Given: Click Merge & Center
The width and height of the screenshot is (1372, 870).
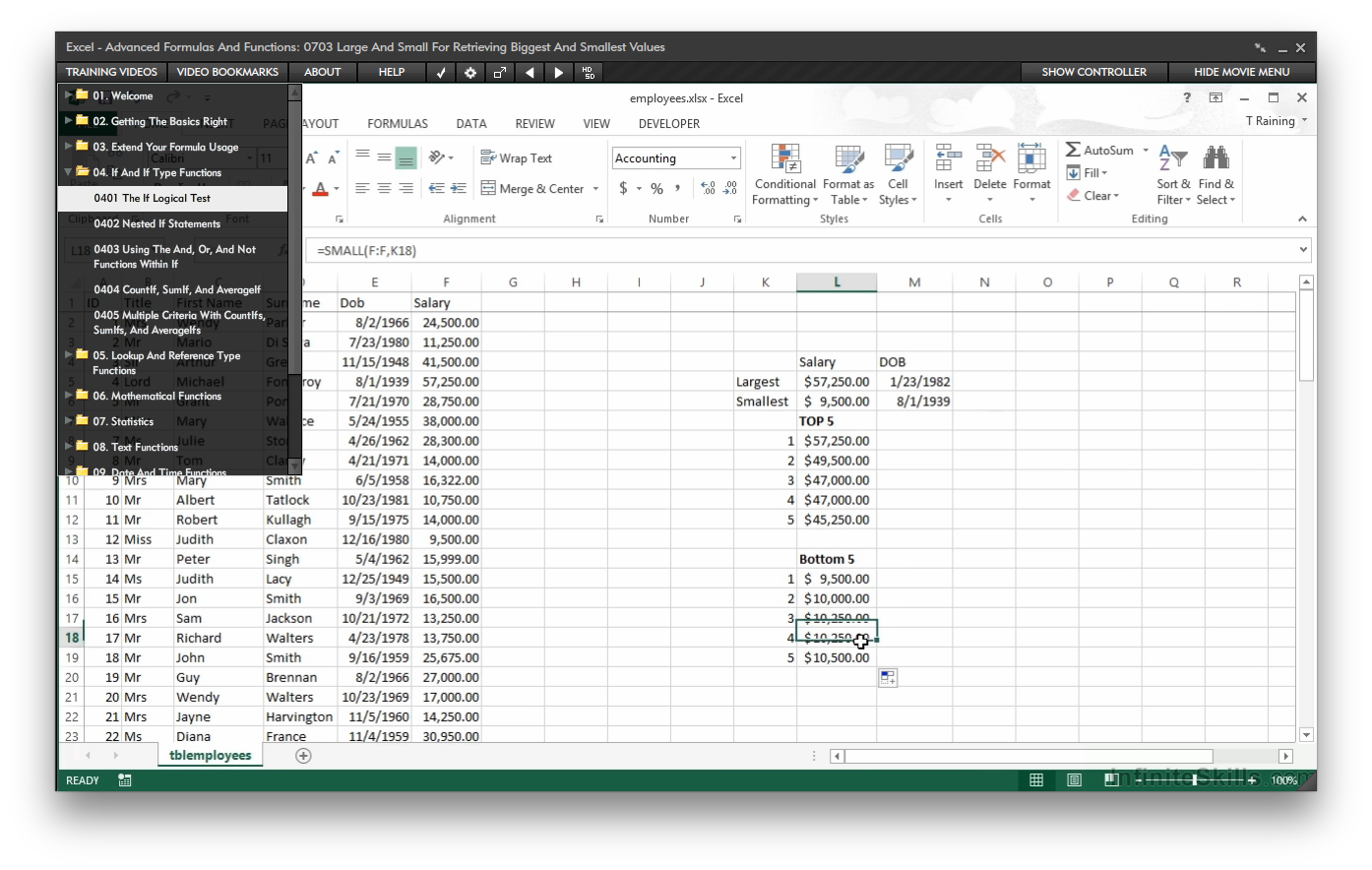Looking at the screenshot, I should tap(532, 188).
